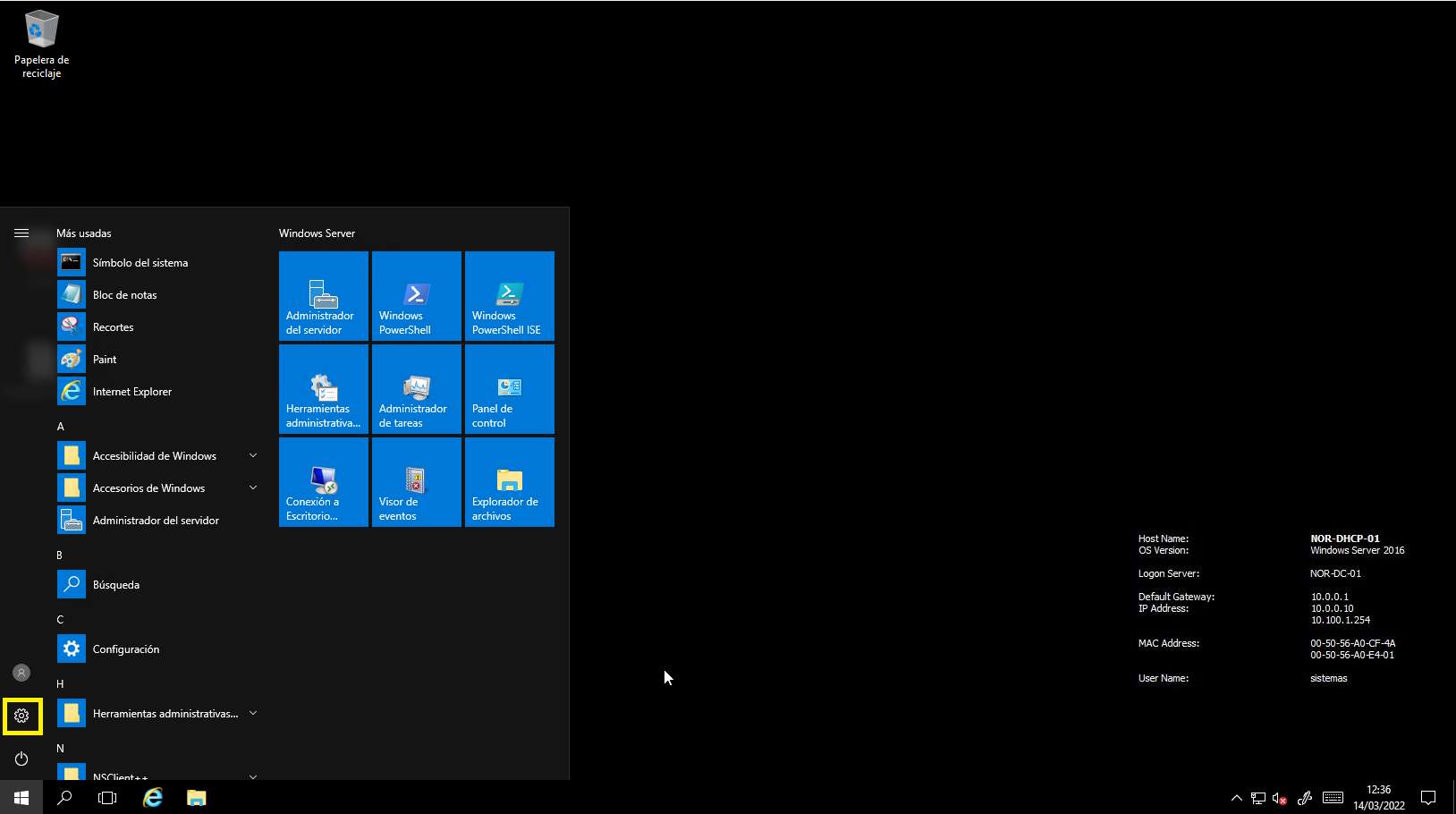The height and width of the screenshot is (814, 1456).
Task: Open the Windows PowerShell tile
Action: pyautogui.click(x=417, y=296)
